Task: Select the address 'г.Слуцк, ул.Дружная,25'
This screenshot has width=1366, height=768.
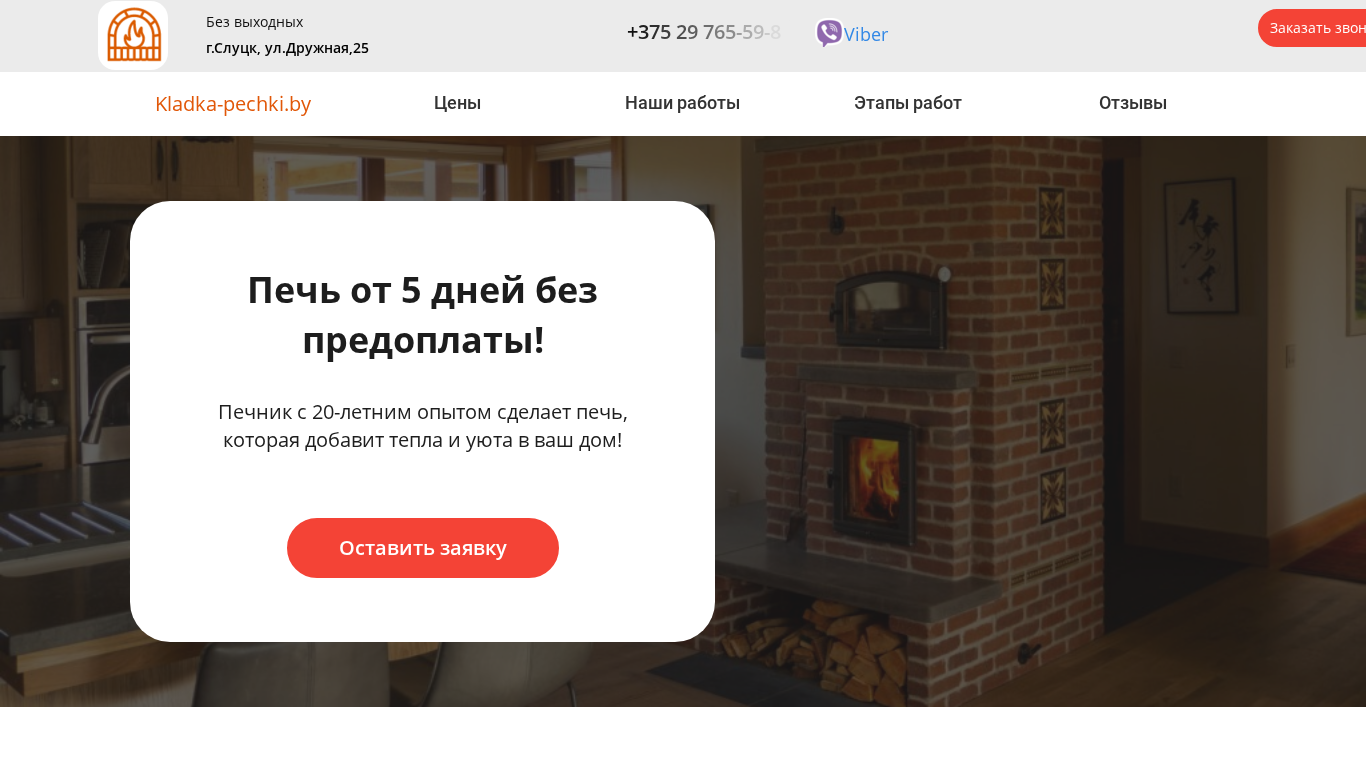Action: coord(287,48)
